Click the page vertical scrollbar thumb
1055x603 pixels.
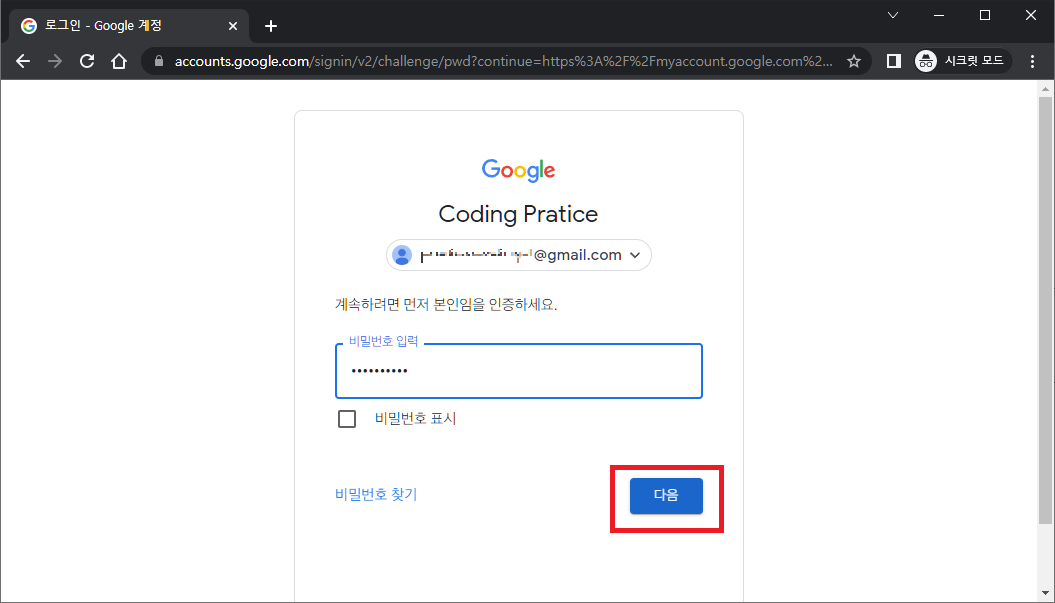pyautogui.click(x=1045, y=310)
